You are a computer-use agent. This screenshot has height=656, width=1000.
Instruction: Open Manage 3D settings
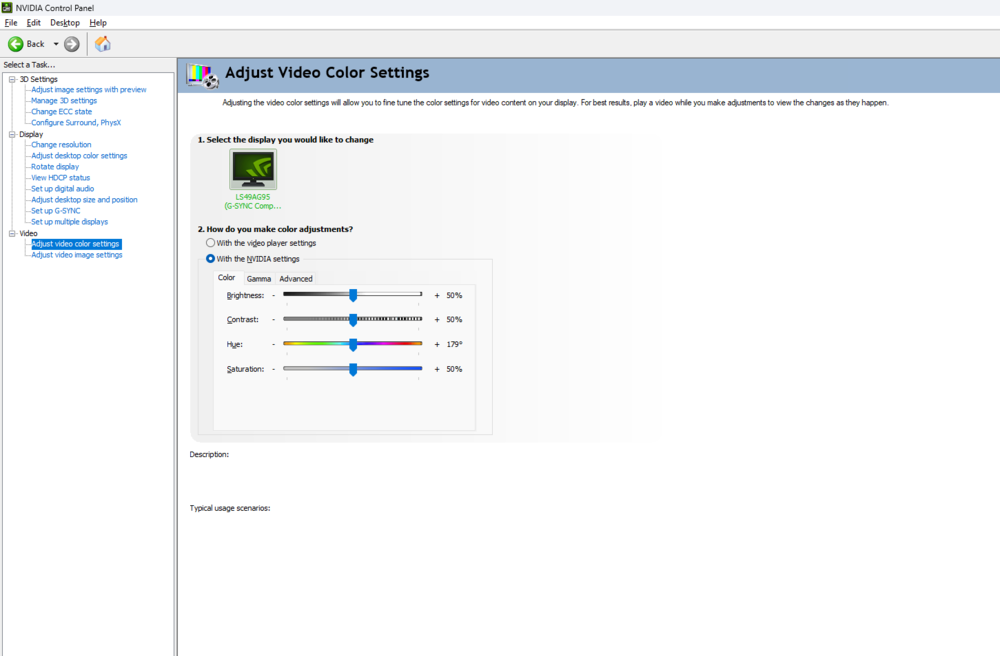pos(64,101)
